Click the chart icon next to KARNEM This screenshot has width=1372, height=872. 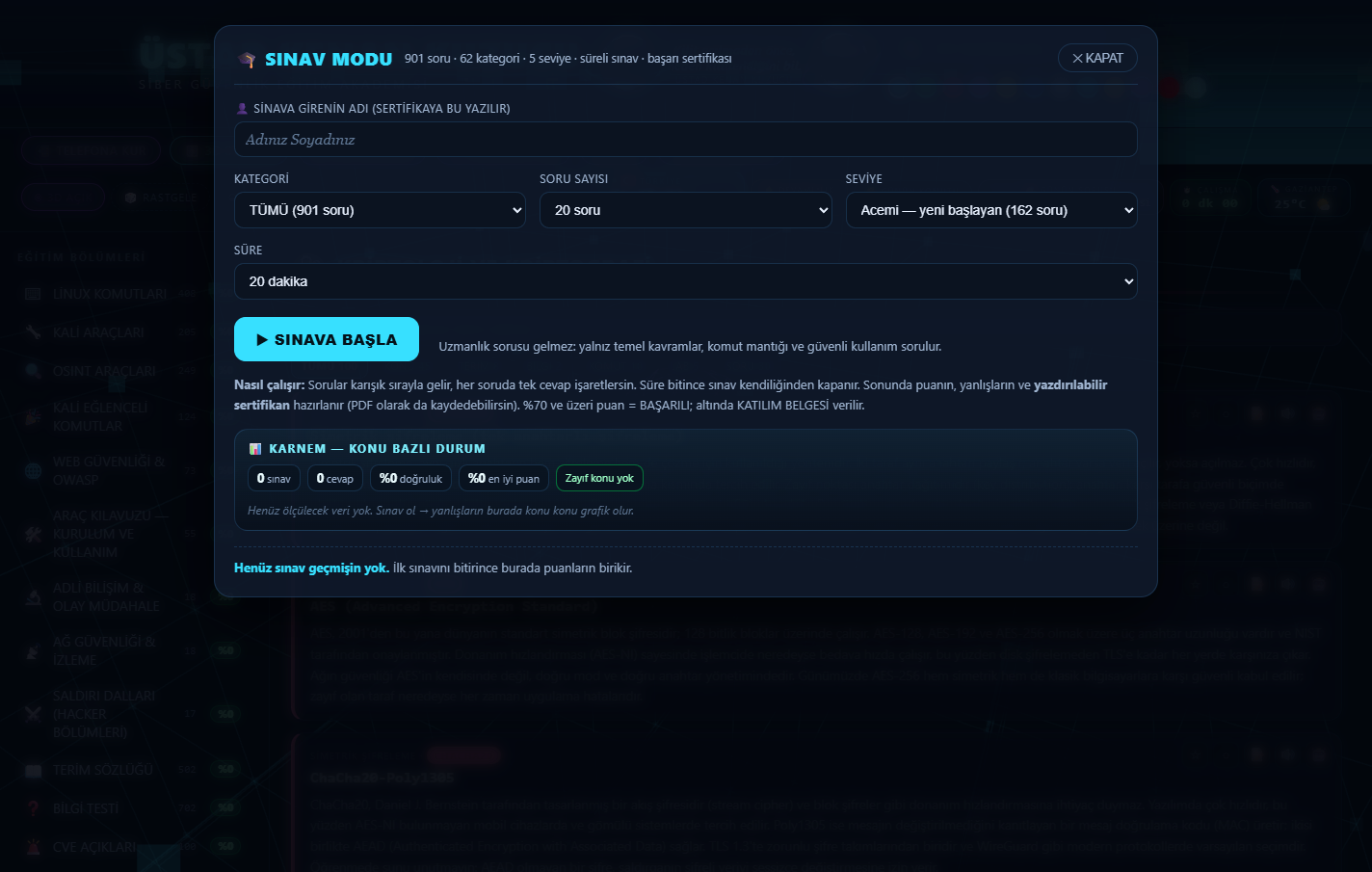click(x=255, y=449)
